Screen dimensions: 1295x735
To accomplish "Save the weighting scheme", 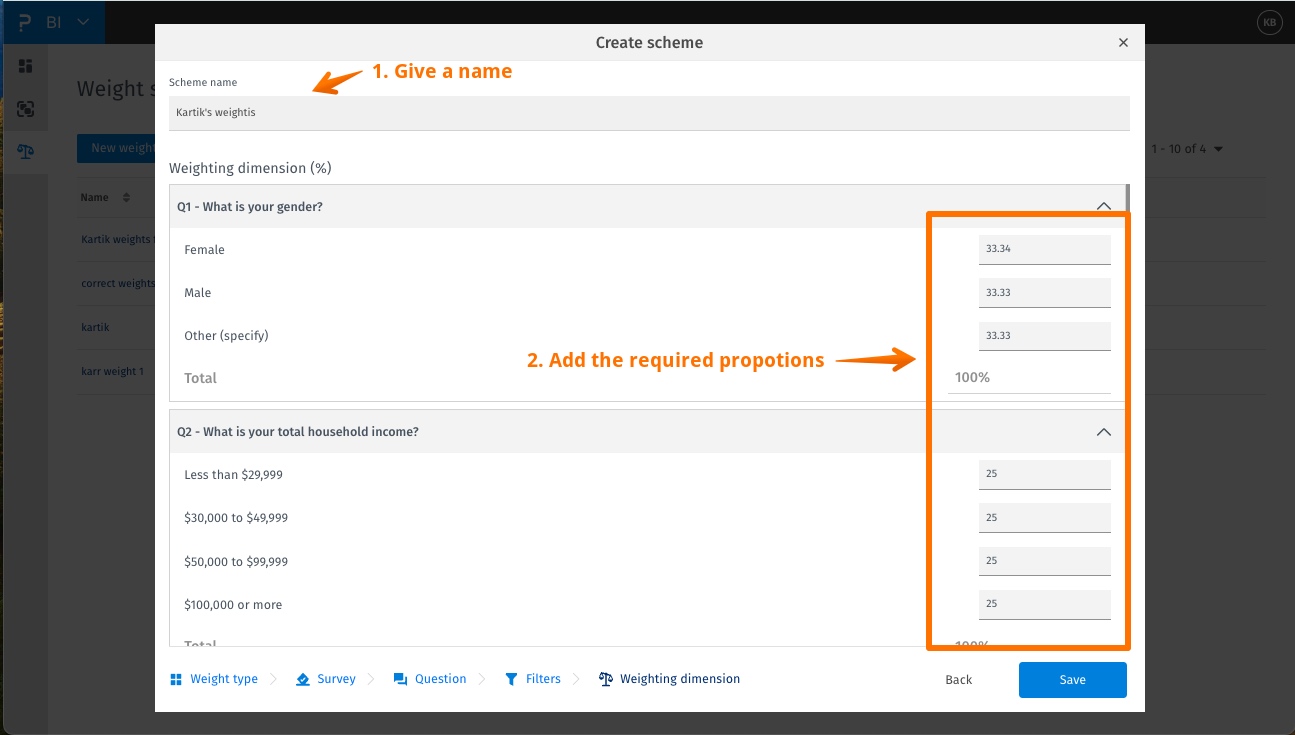I will pos(1072,680).
